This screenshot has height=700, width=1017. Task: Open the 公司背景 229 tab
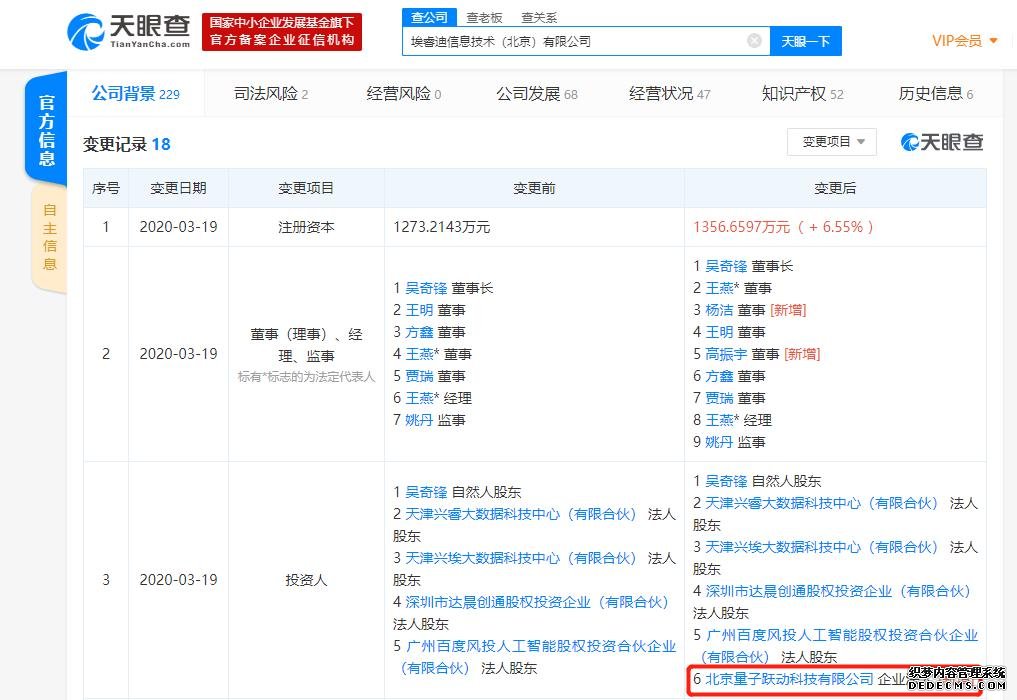[x=136, y=93]
